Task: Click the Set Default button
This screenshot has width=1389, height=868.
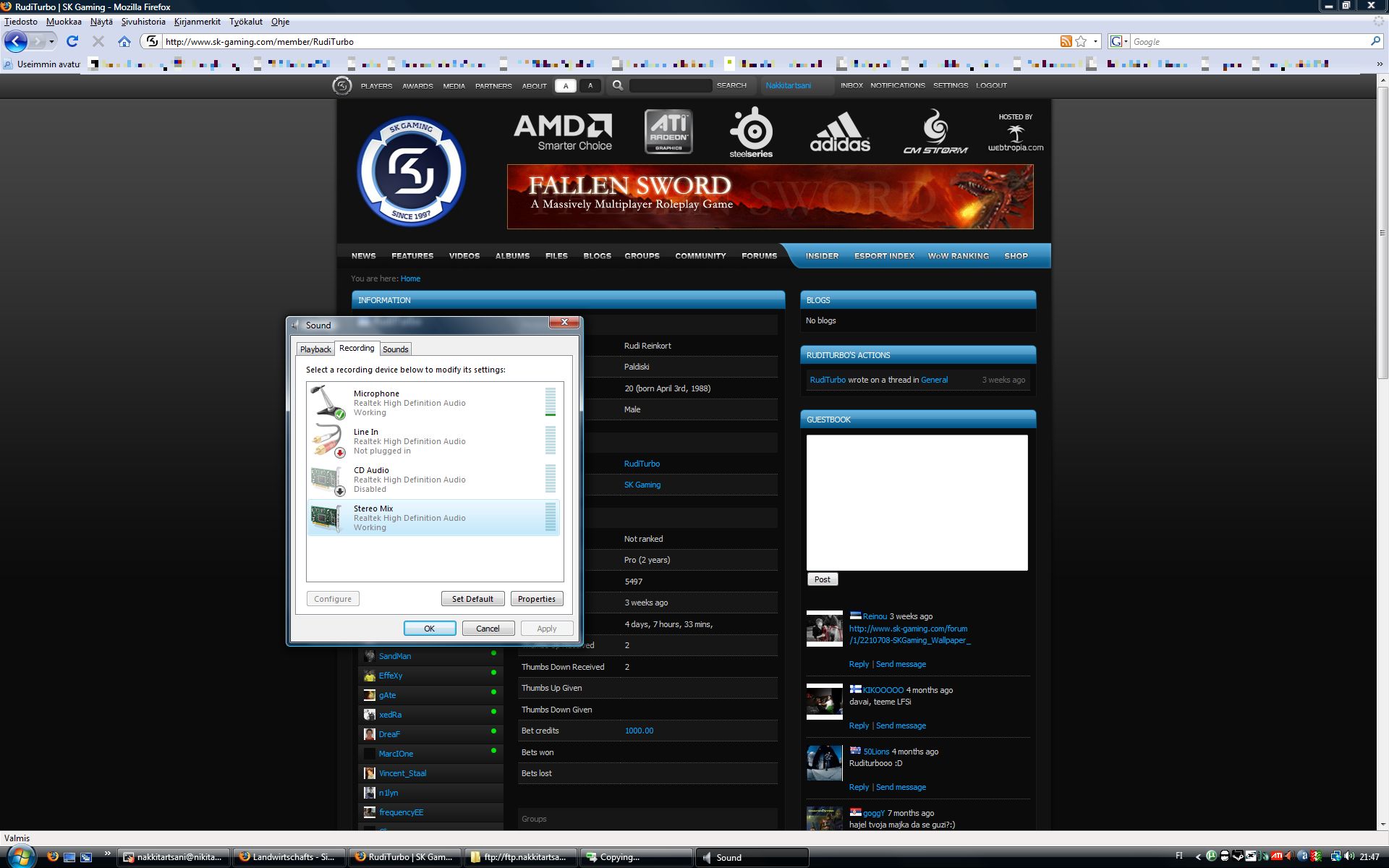Action: 472,599
